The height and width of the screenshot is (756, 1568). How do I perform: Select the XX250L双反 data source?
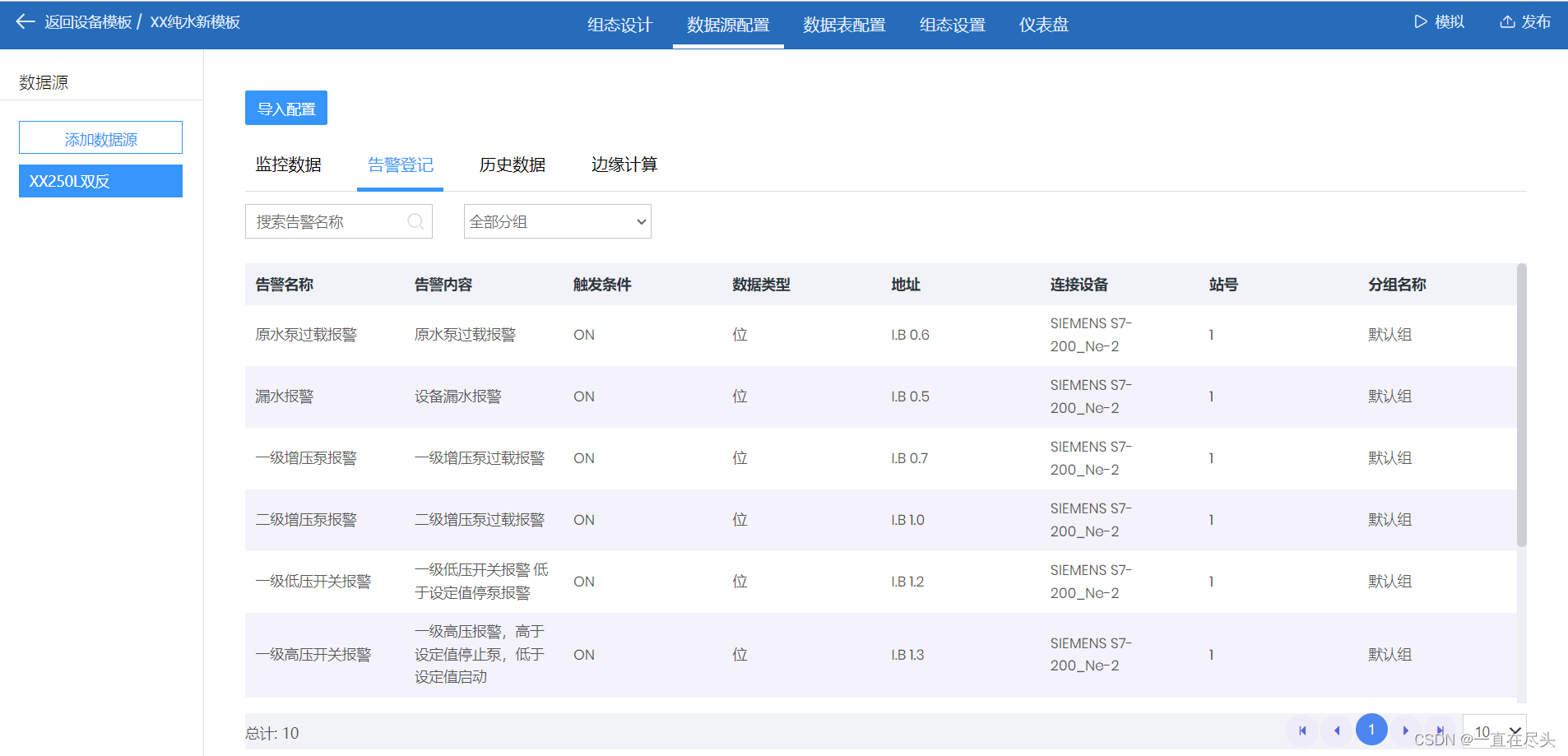(100, 181)
